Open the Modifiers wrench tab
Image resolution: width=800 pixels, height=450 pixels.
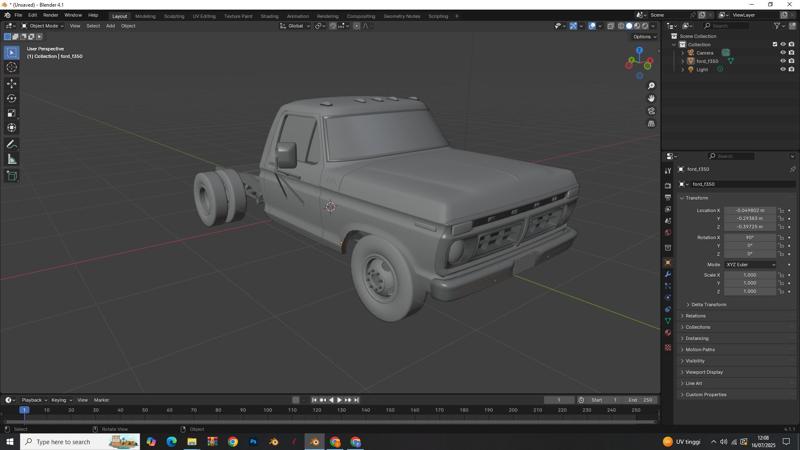coord(668,274)
